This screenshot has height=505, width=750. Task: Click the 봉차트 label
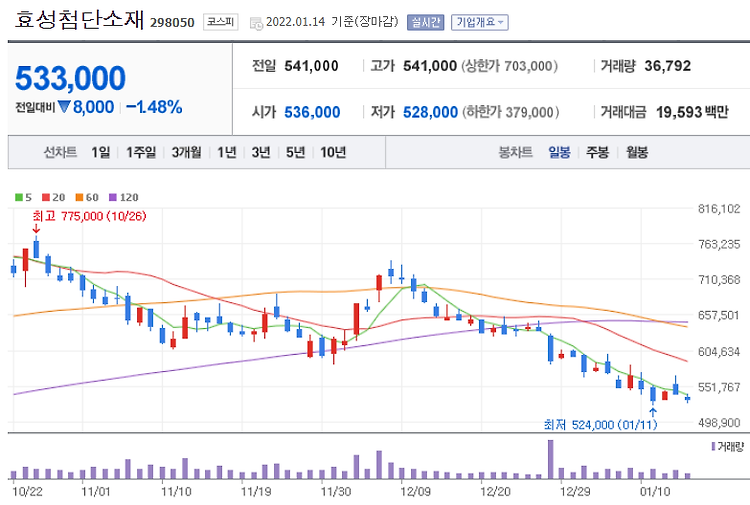point(516,152)
